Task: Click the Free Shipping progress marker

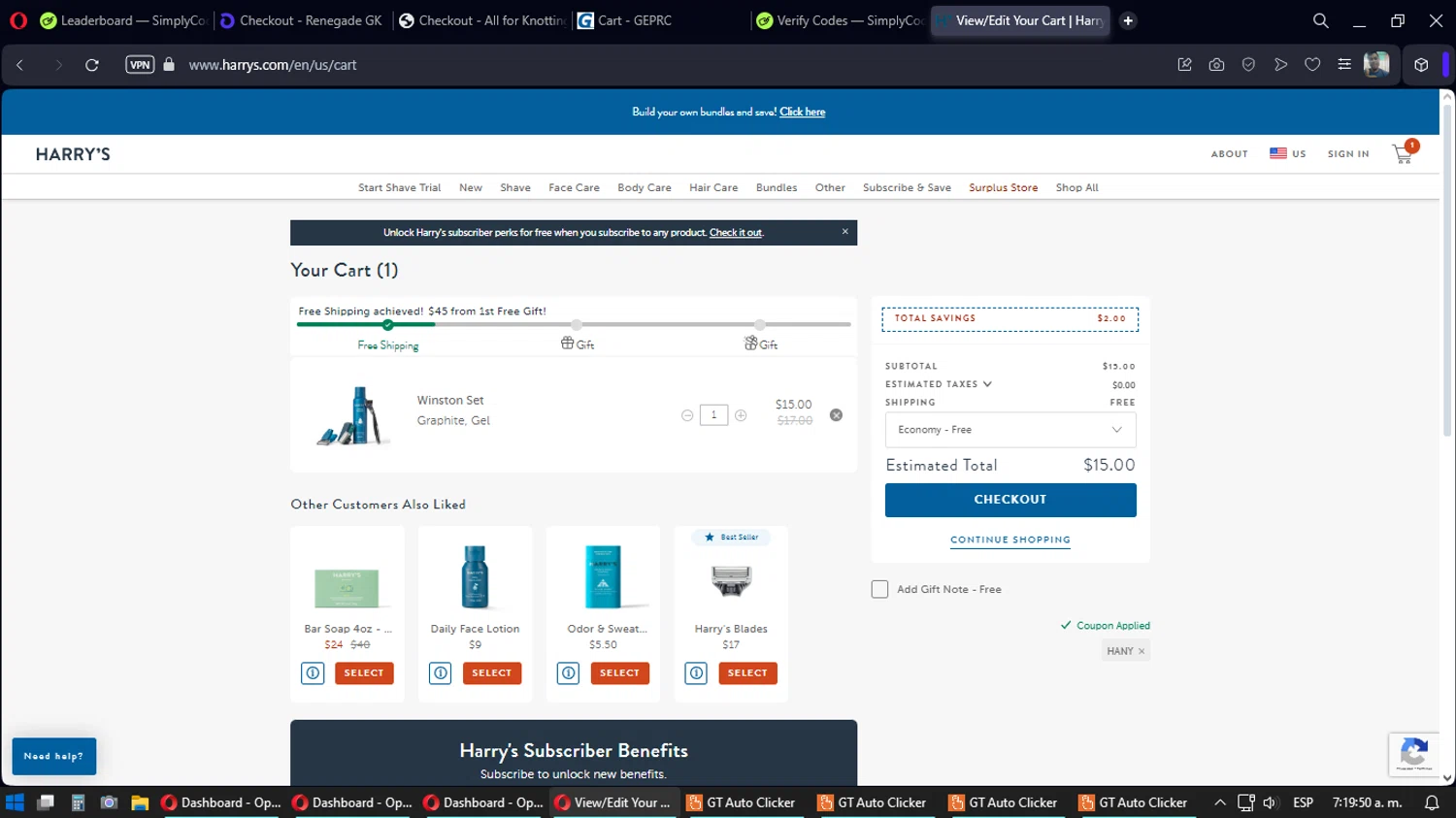Action: click(387, 324)
